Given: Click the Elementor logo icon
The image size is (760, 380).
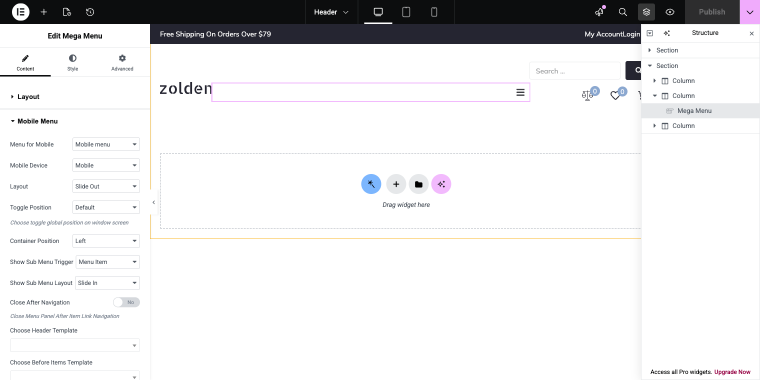Looking at the screenshot, I should pyautogui.click(x=20, y=12).
